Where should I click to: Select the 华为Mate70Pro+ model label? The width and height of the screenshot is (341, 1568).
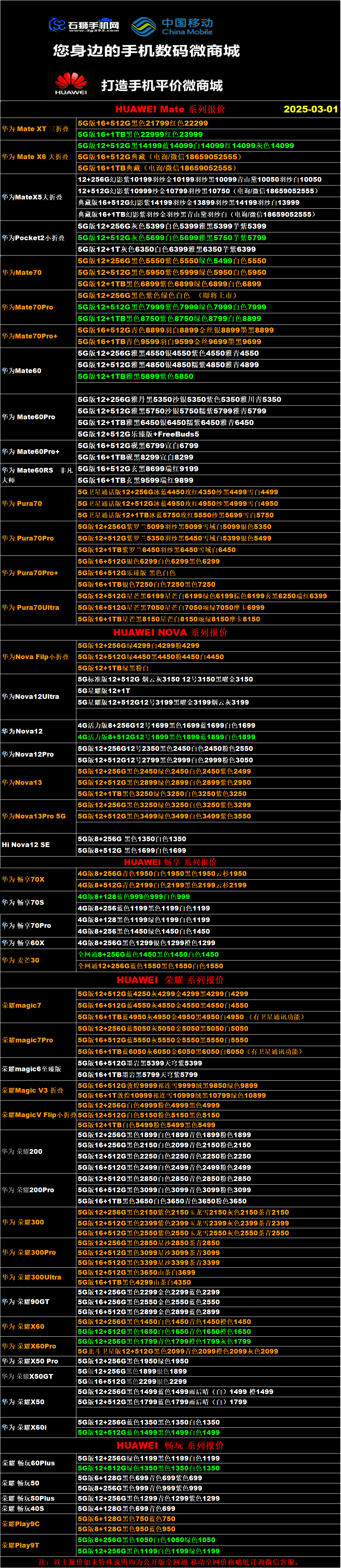coord(30,336)
